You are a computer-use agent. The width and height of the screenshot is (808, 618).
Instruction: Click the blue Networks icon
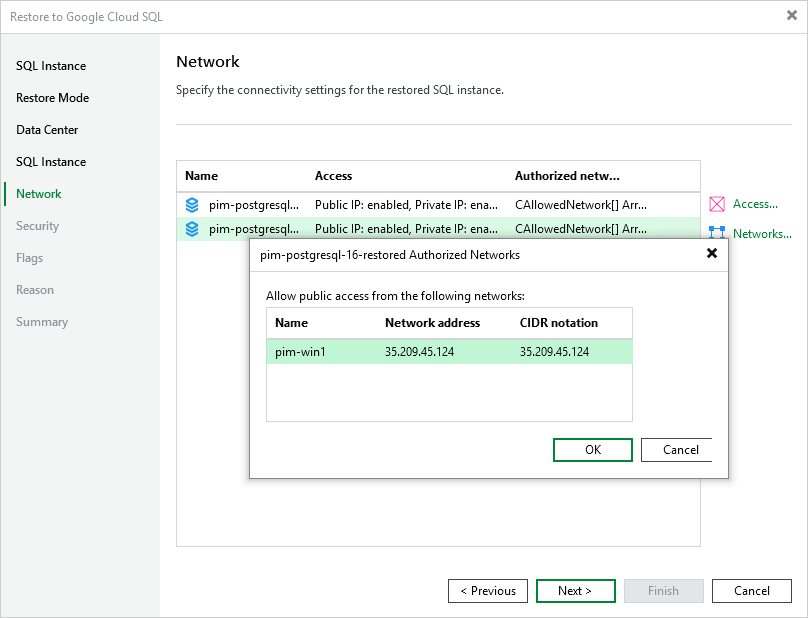(x=717, y=232)
